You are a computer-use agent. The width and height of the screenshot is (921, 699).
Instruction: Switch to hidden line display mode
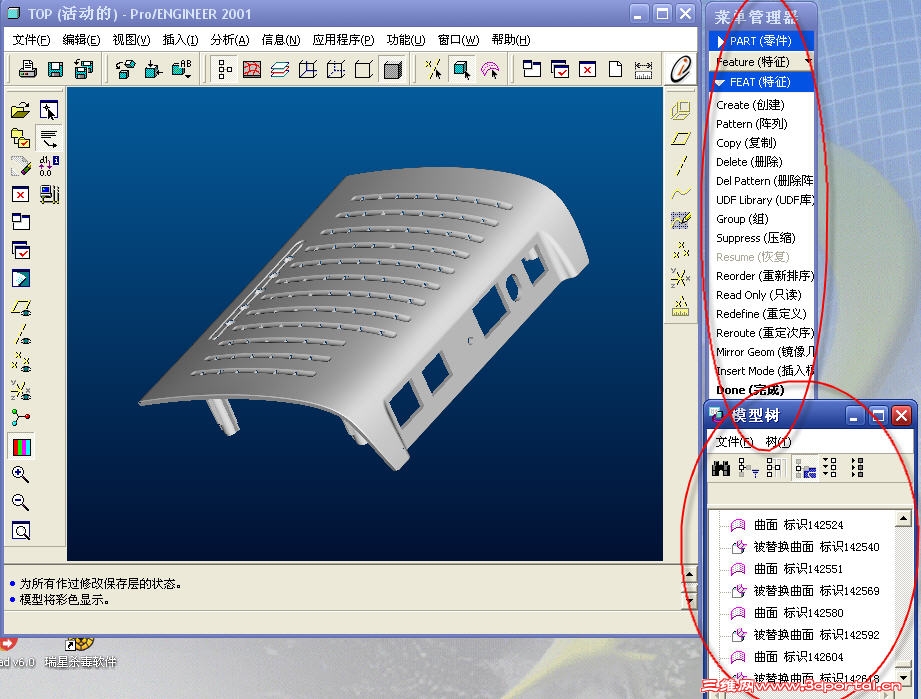pos(335,69)
